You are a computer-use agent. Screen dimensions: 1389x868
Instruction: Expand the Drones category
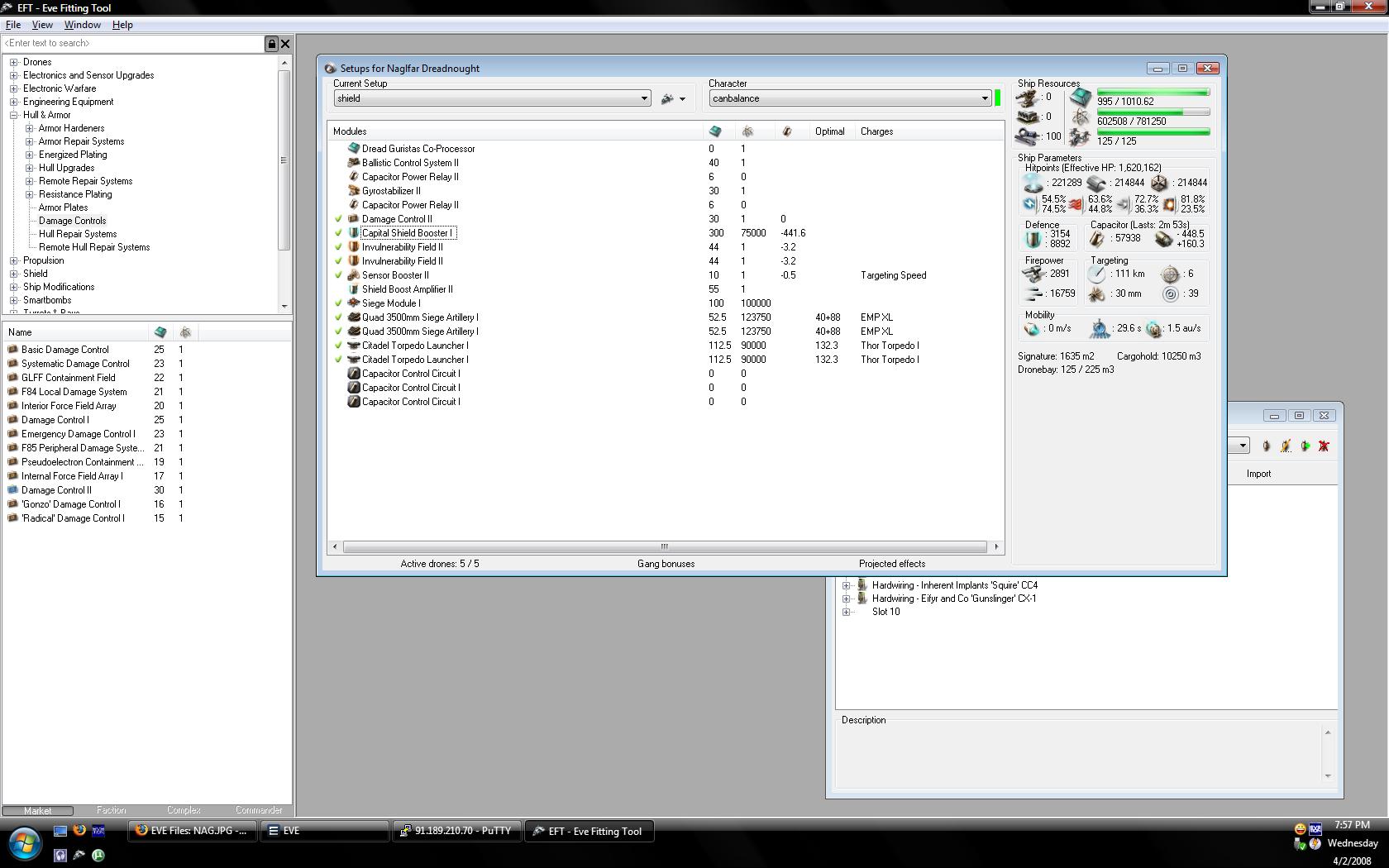click(x=14, y=62)
